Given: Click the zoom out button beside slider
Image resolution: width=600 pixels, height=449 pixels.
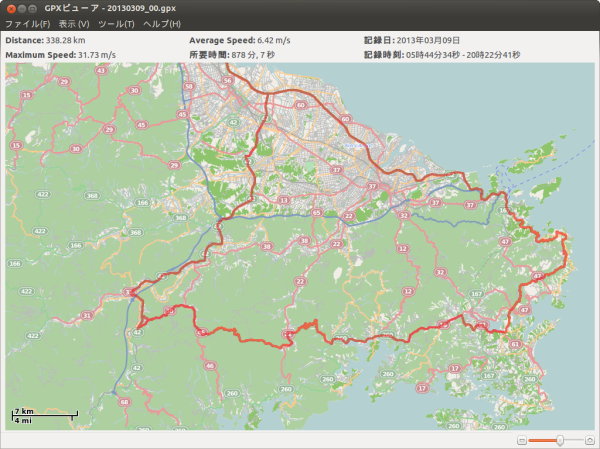Looking at the screenshot, I should click(x=521, y=440).
